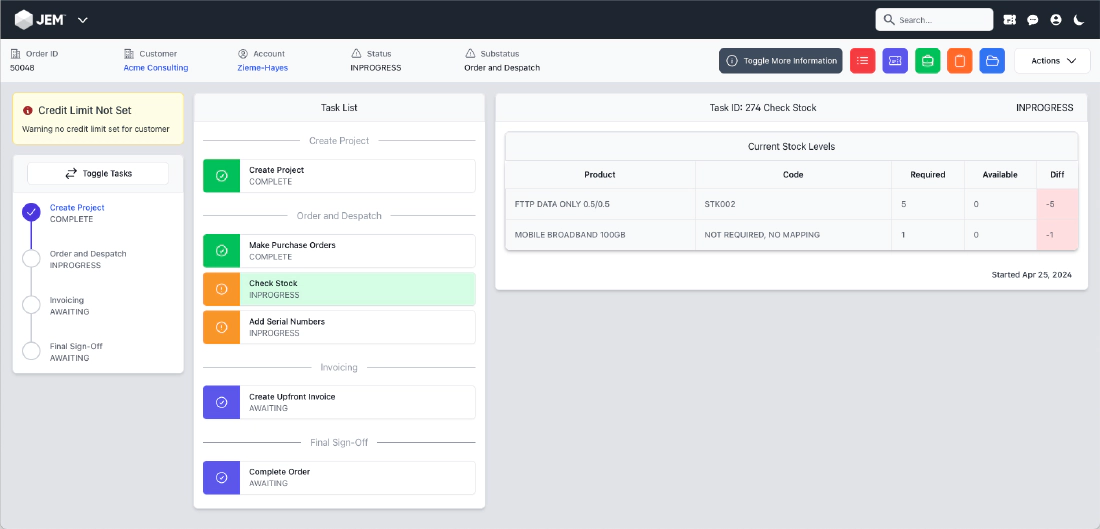Click the Available column header
Viewport: 1100px width, 529px height.
(x=1000, y=175)
